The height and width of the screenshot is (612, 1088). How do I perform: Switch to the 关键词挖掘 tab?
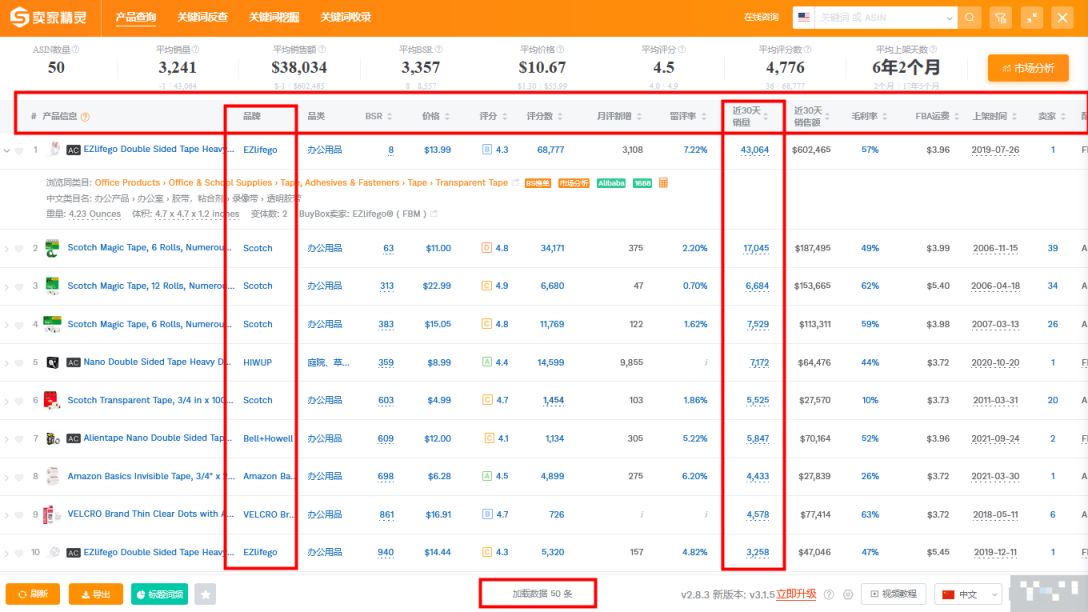[x=273, y=17]
